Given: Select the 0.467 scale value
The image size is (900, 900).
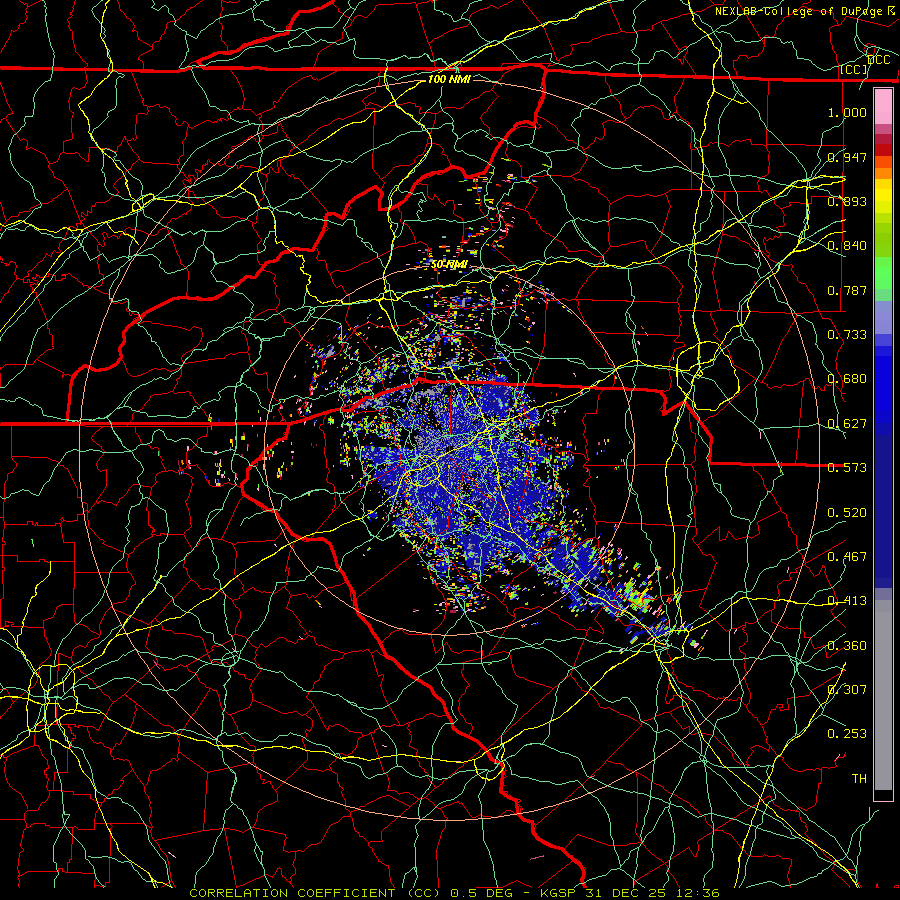Looking at the screenshot, I should pos(847,557).
